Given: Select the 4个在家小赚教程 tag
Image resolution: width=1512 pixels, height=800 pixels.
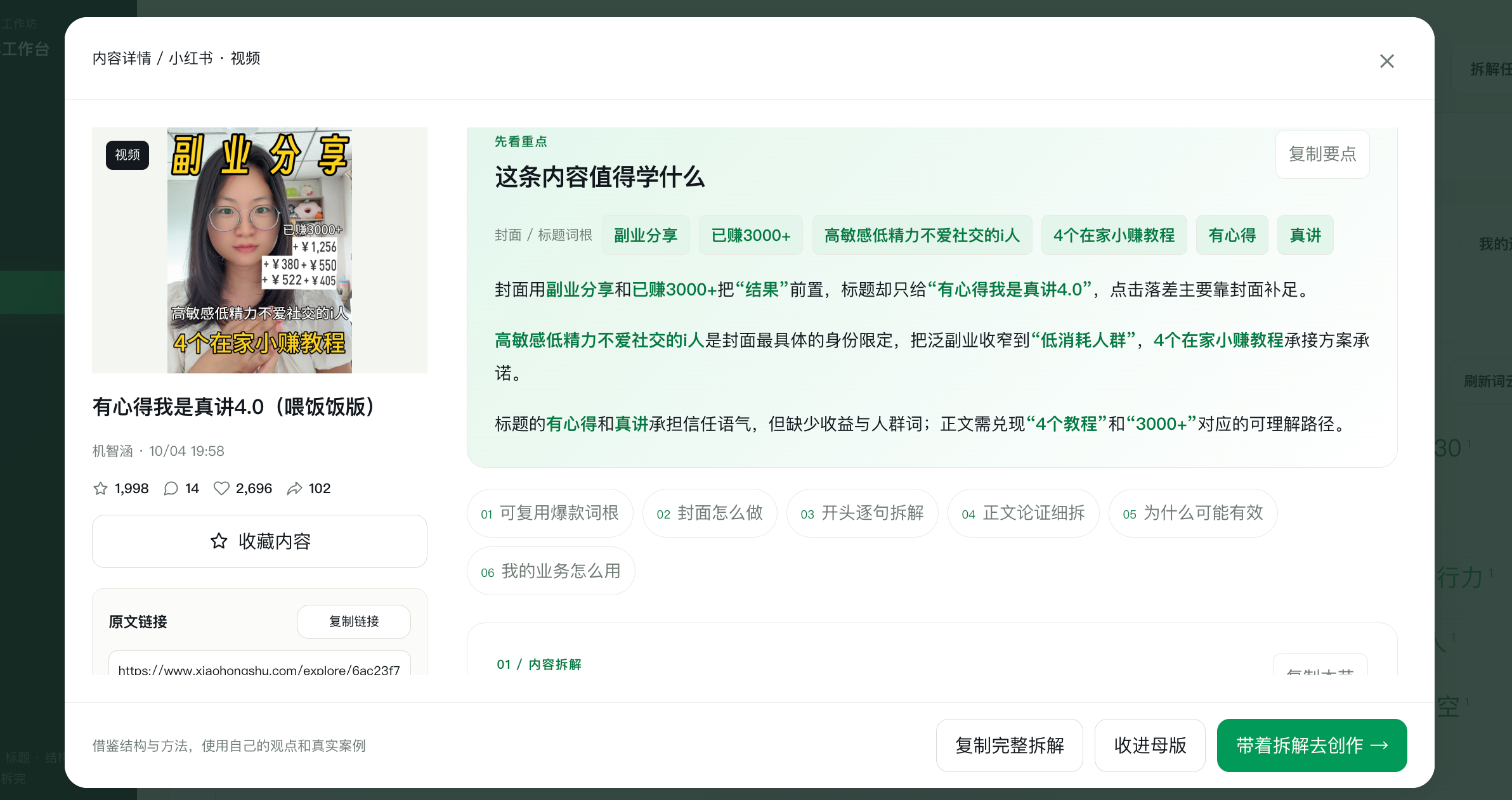Looking at the screenshot, I should tap(1114, 235).
